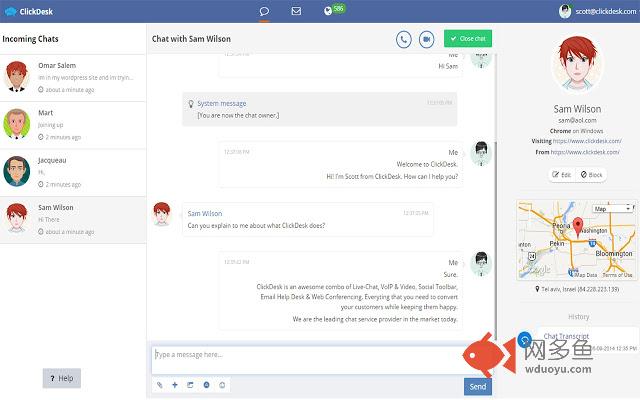Click the location pin icon beside Tel aviv
Viewport: 640px width, 400px height.
(x=537, y=289)
